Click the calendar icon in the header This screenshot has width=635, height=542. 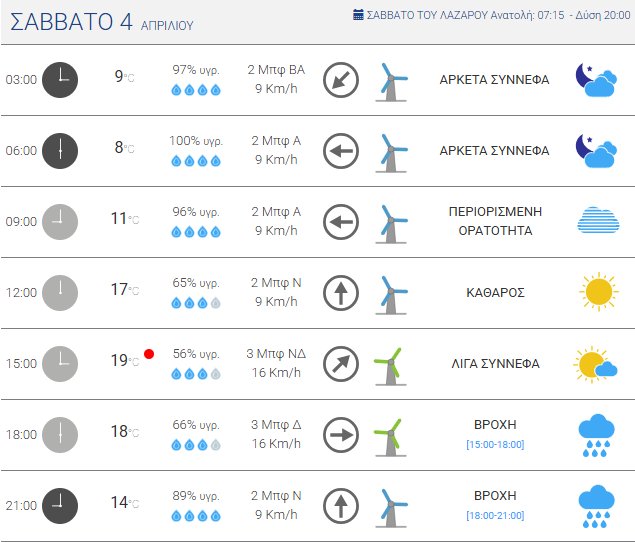click(359, 15)
